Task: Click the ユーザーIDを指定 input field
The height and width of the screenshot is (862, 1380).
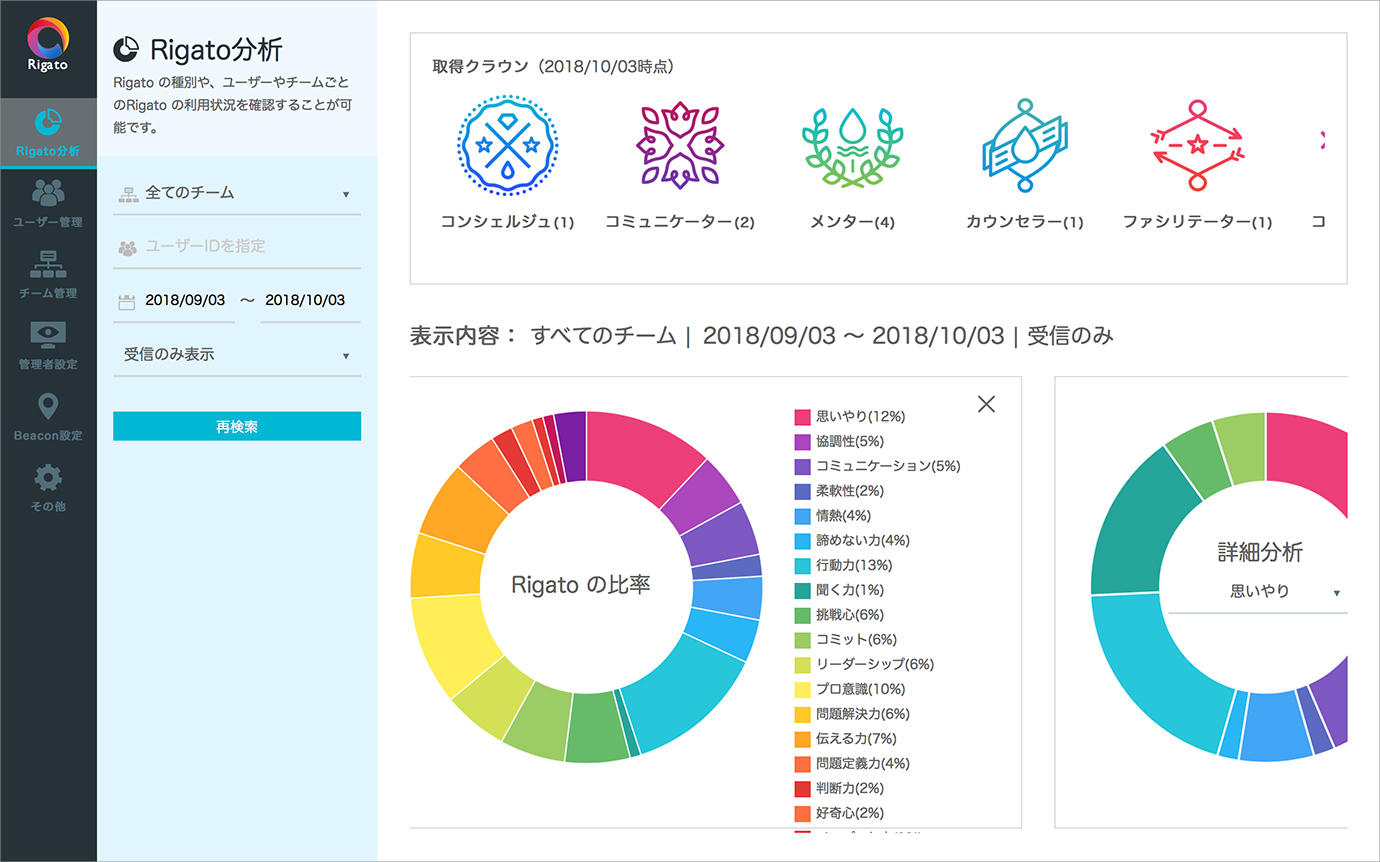Action: click(237, 247)
